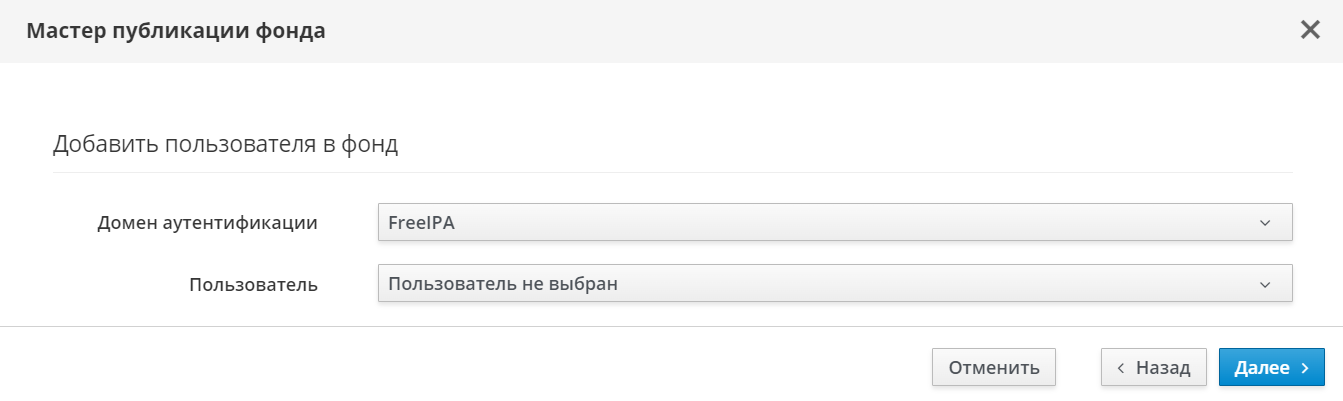Click the divider line under the section heading
This screenshot has width=1343, height=401.
(x=672, y=172)
